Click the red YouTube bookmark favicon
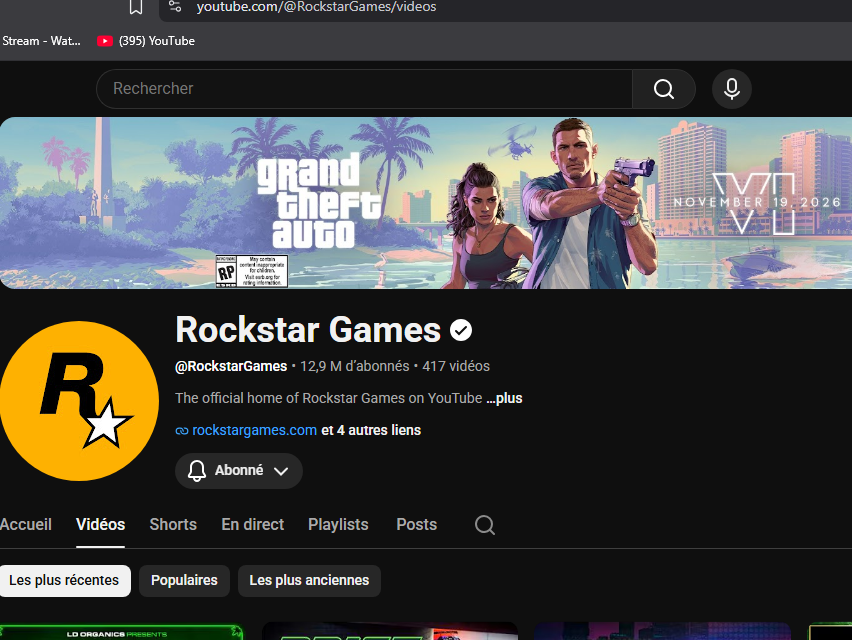 (x=105, y=41)
